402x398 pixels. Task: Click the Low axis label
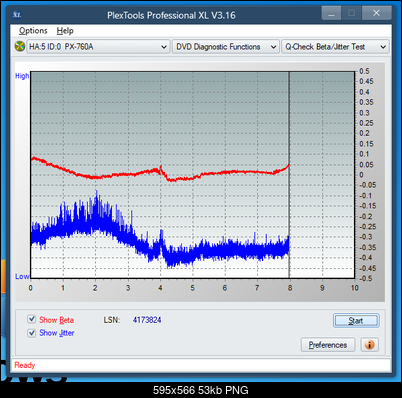(x=22, y=276)
